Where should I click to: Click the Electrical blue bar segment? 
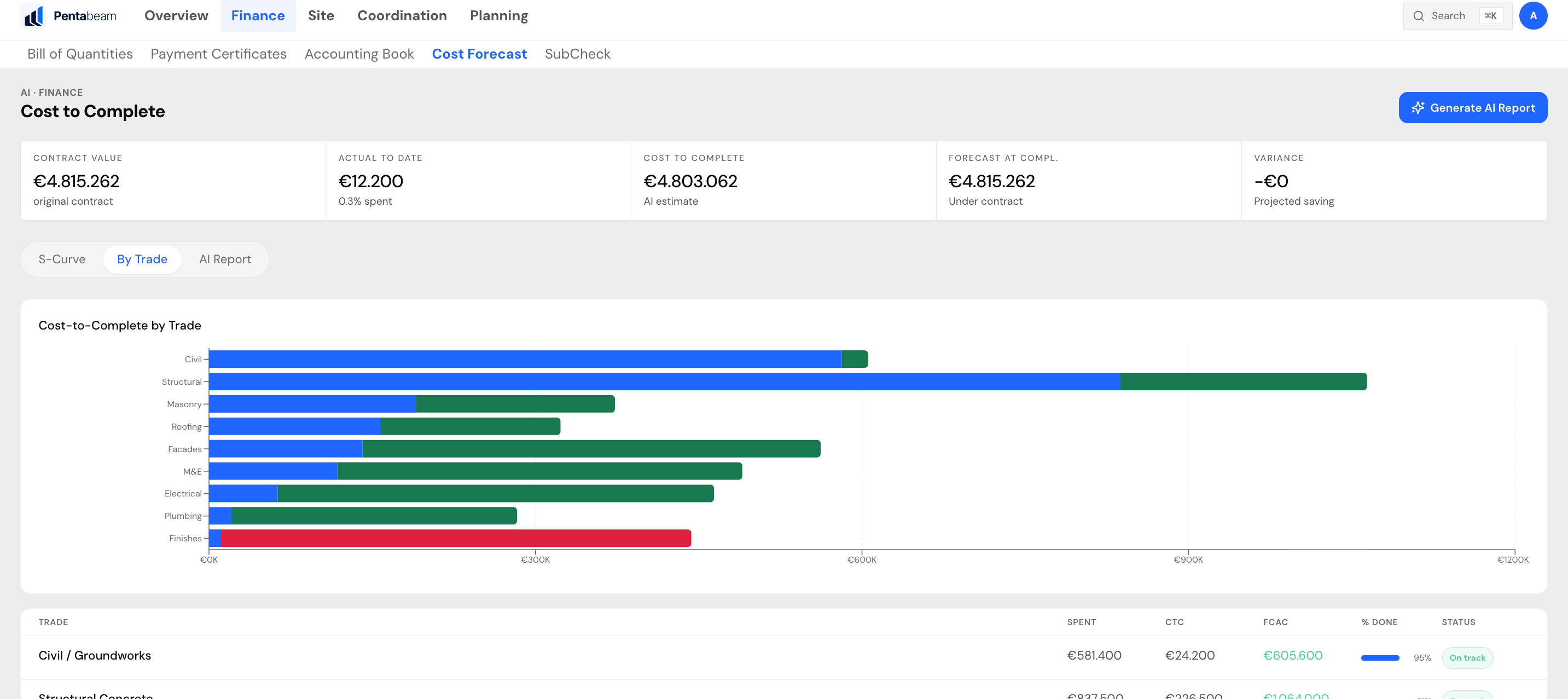[x=243, y=494]
